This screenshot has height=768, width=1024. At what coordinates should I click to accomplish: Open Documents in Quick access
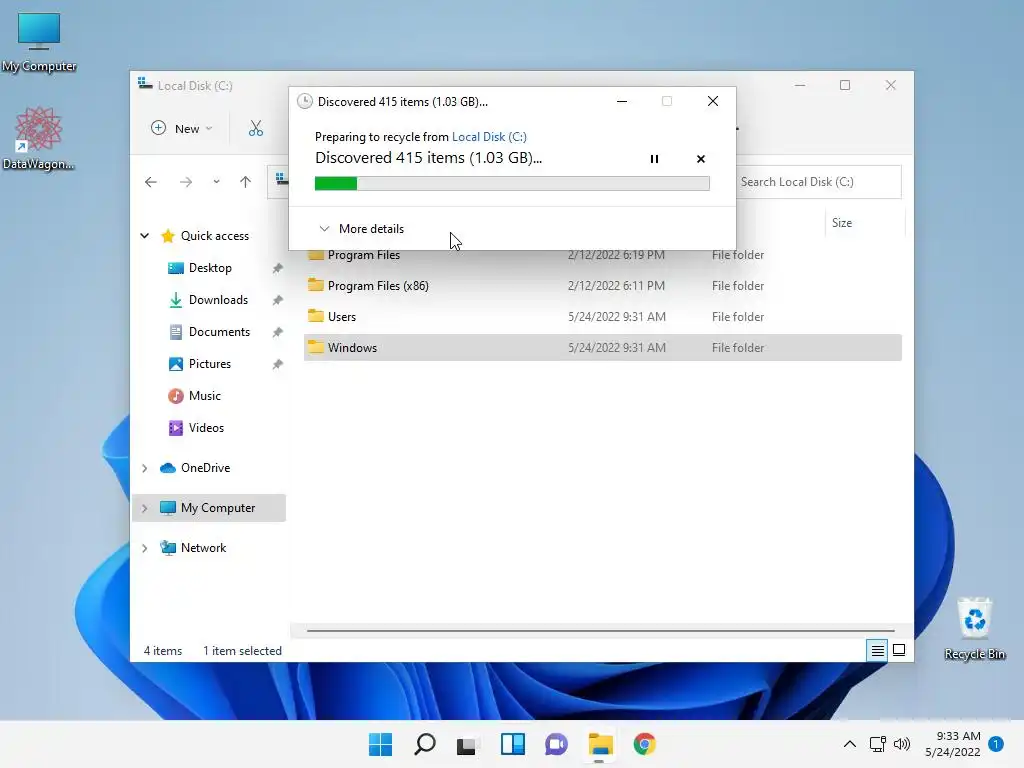(x=219, y=332)
